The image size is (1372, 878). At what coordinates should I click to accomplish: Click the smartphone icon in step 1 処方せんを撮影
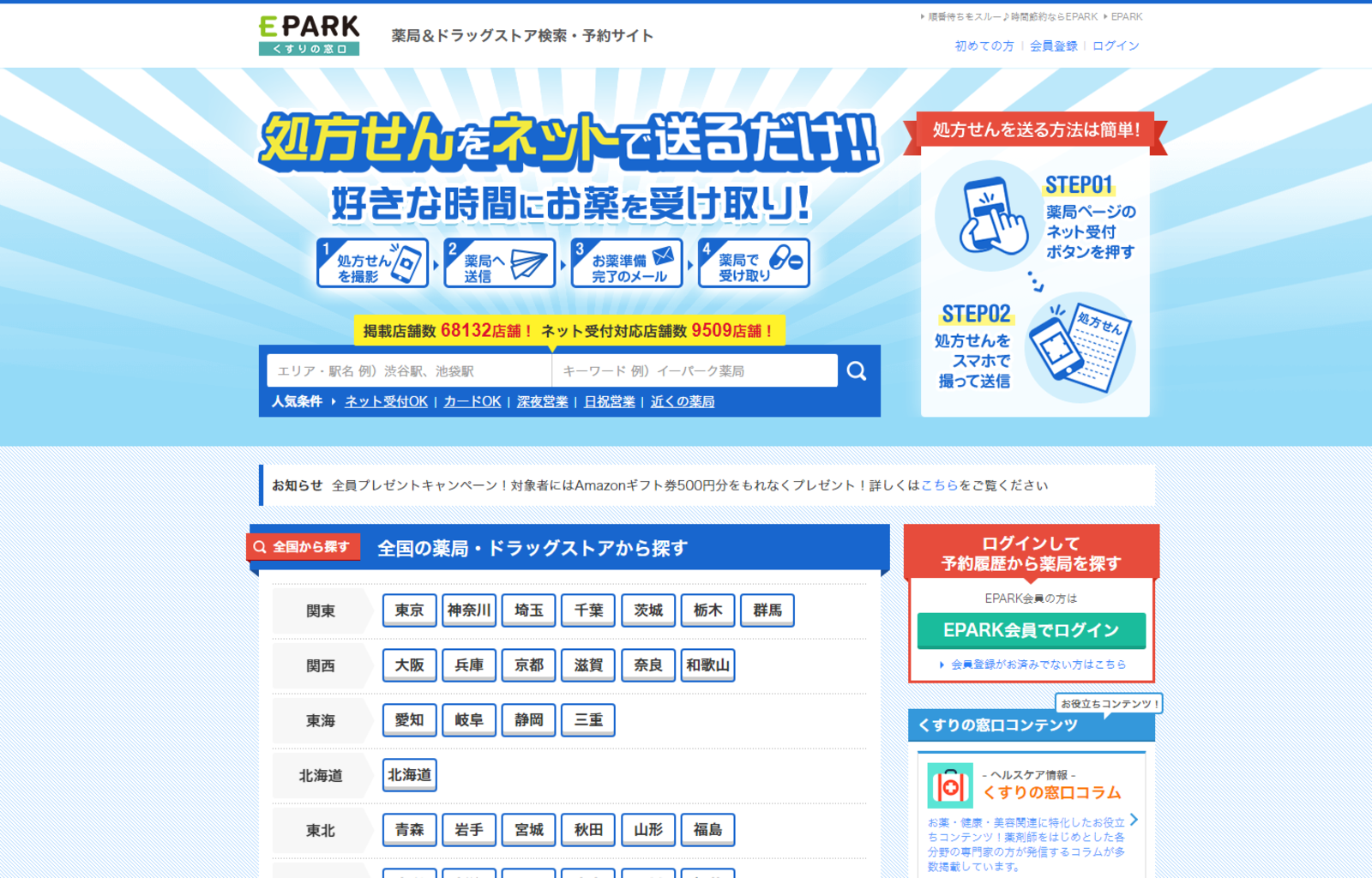point(406,262)
